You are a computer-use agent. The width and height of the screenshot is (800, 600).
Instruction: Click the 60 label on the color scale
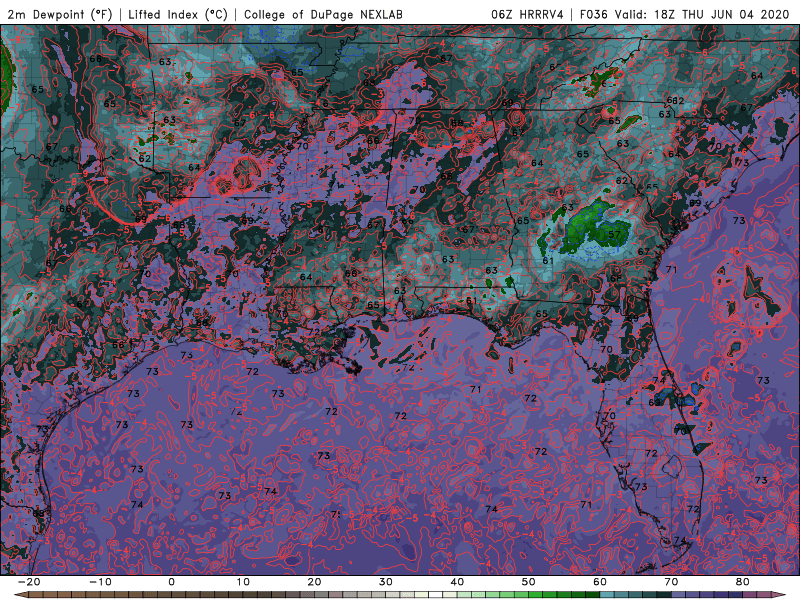(x=600, y=582)
